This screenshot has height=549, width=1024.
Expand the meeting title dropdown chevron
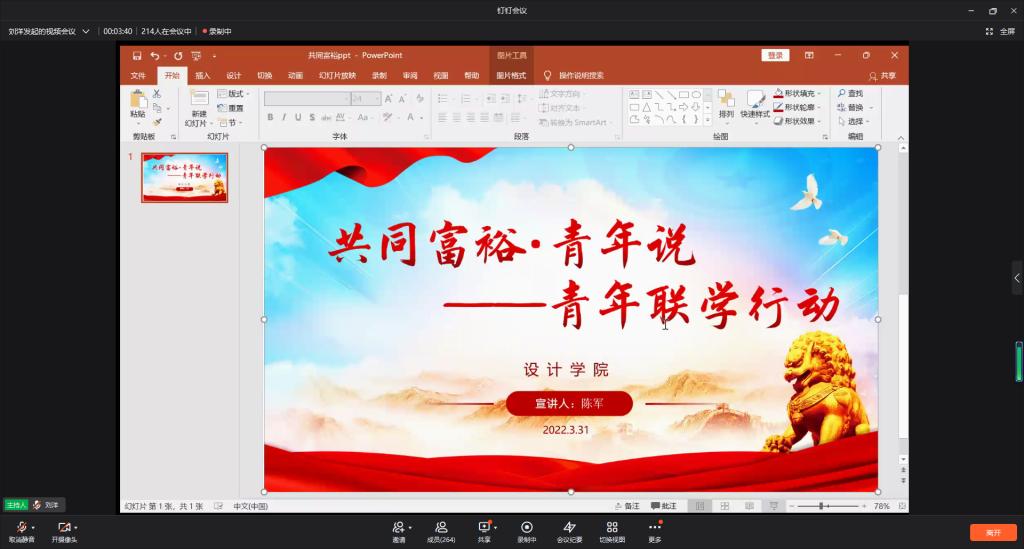coord(86,31)
